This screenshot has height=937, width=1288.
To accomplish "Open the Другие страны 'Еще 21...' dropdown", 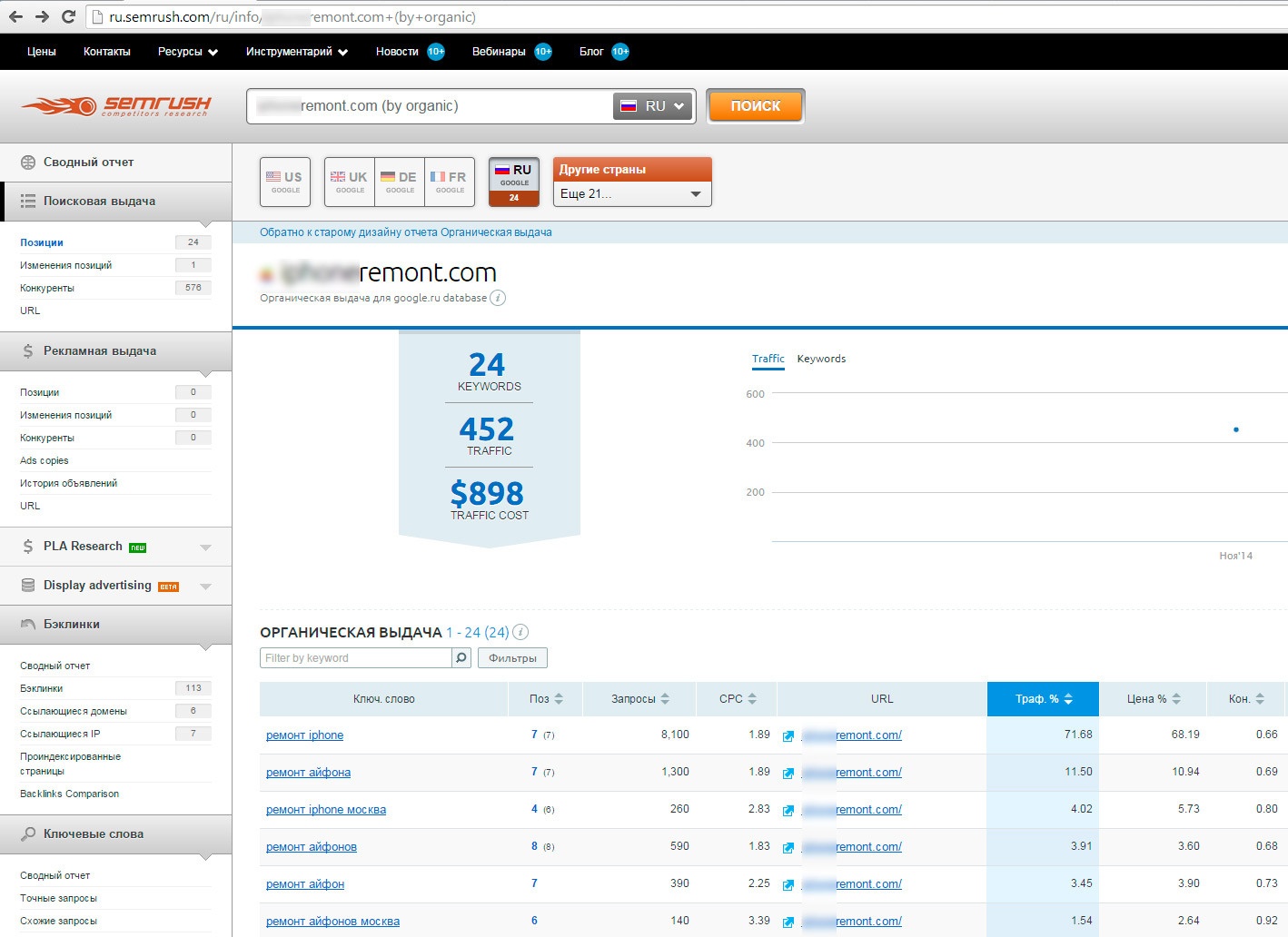I will pos(632,194).
